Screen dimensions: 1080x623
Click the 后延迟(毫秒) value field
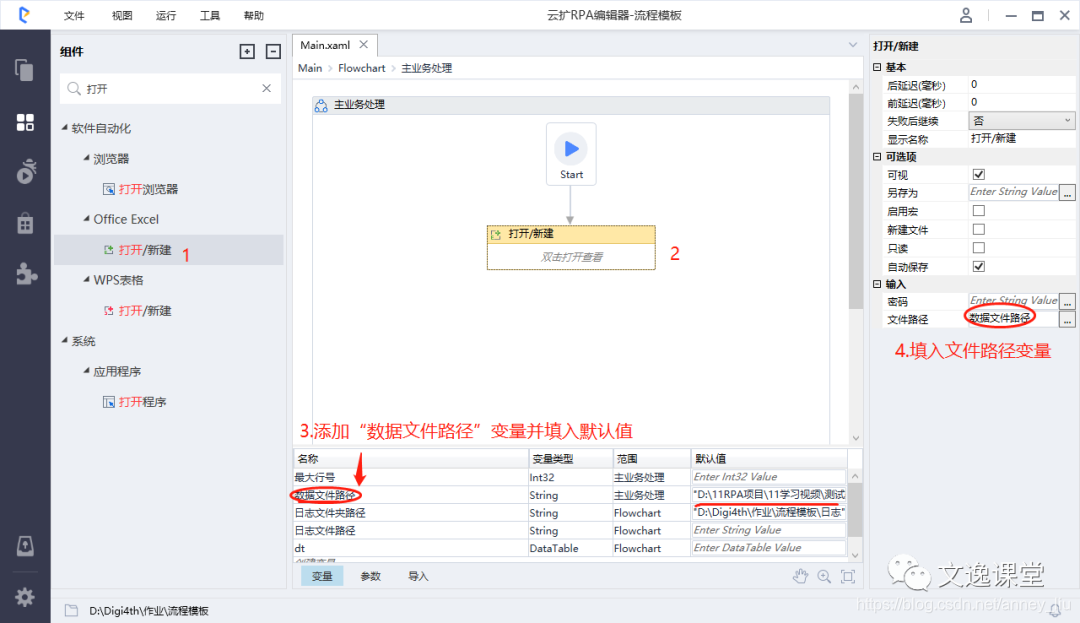(1022, 85)
